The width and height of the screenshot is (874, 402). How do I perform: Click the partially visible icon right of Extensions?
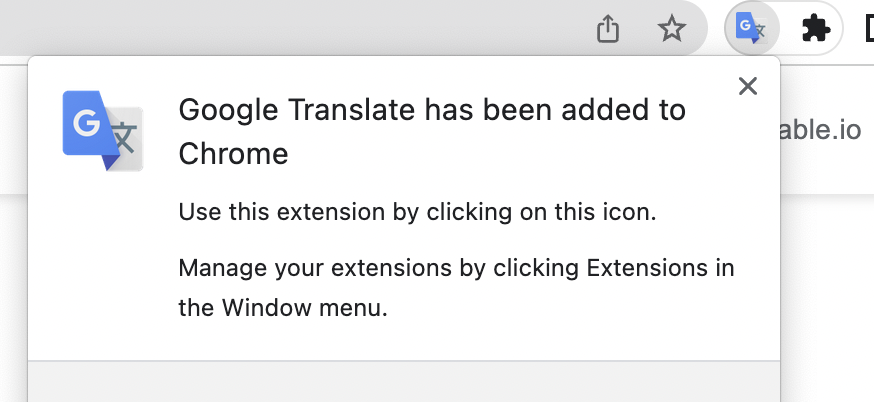click(x=868, y=29)
